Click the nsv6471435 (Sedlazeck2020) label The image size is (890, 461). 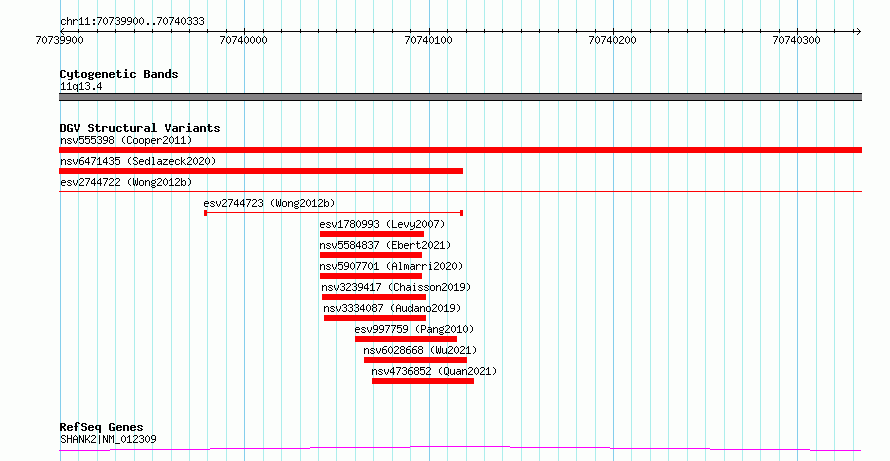138,161
